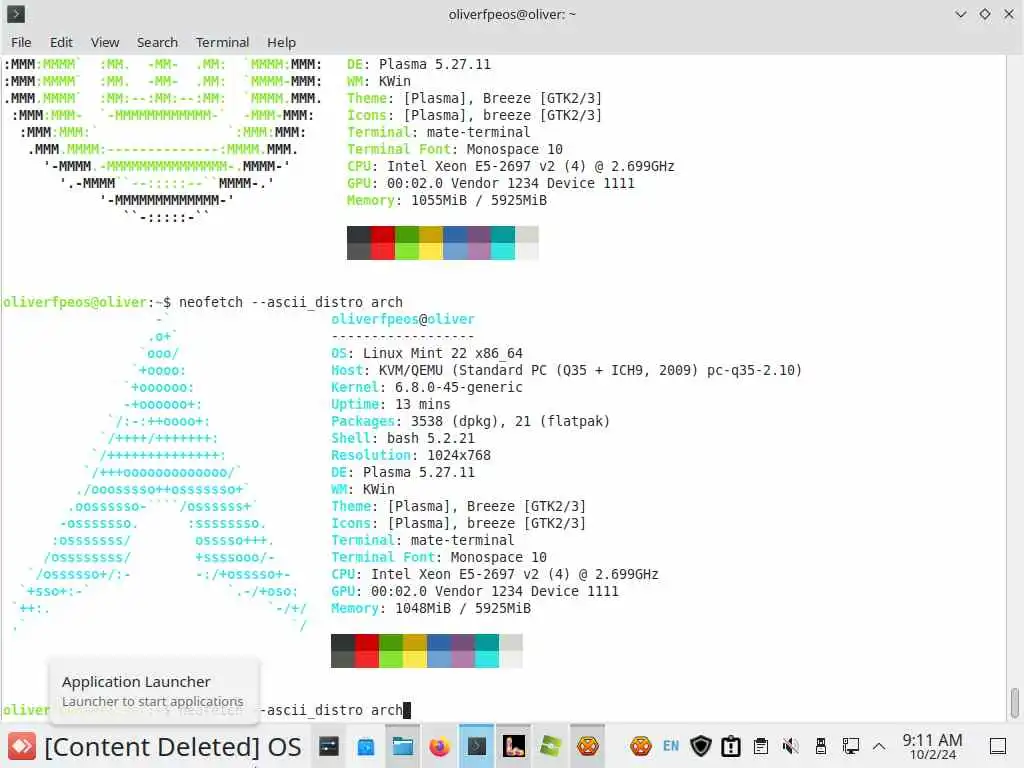1024x768 pixels.
Task: Click the [Content Deleted] OS launcher label
Action: point(173,746)
